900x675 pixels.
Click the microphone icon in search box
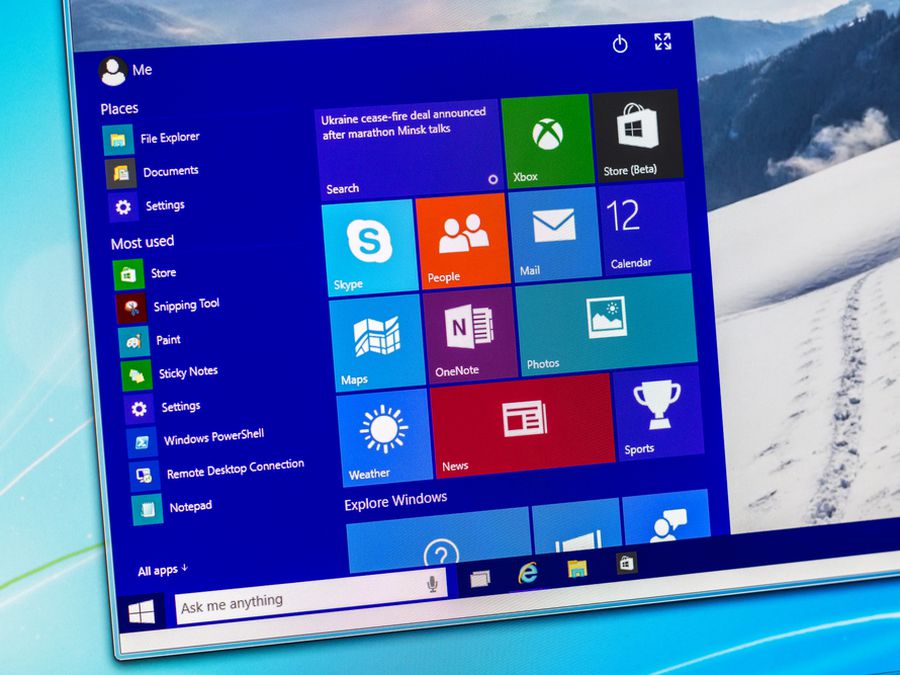tap(432, 584)
